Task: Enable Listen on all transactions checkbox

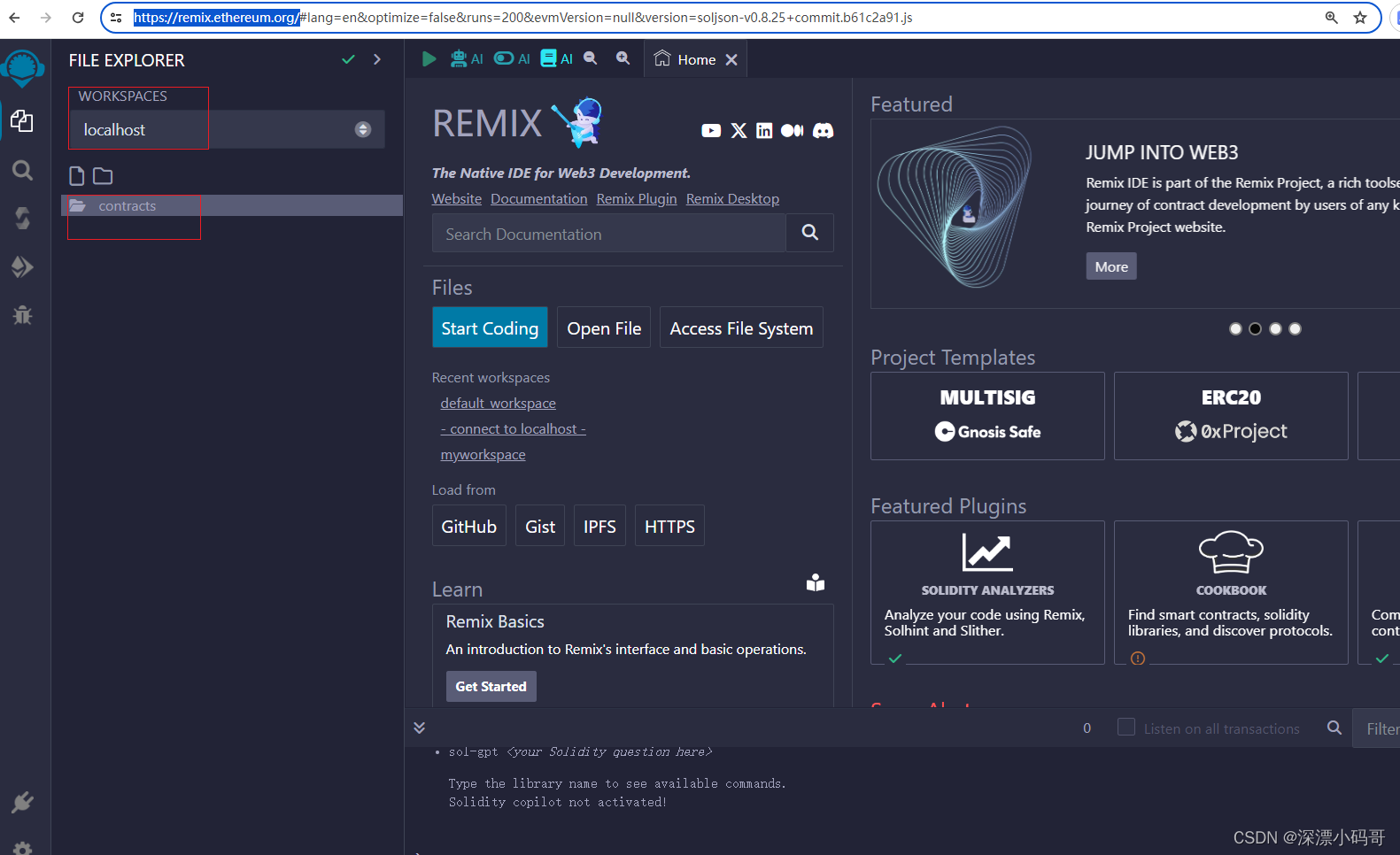Action: point(1126,727)
